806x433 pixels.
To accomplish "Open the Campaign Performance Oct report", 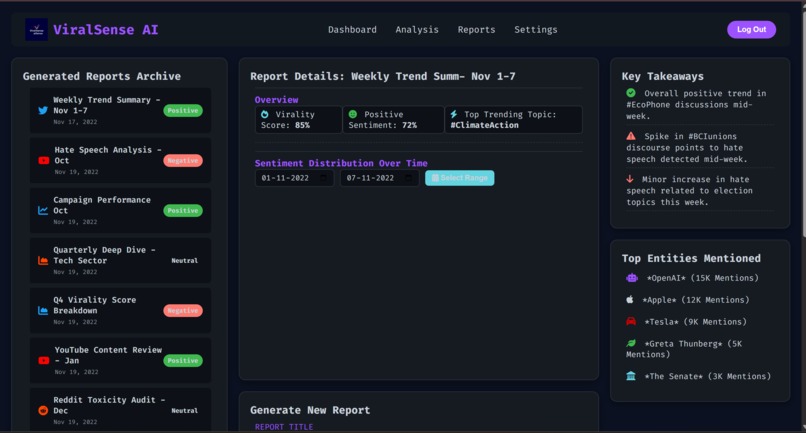I will (x=120, y=210).
